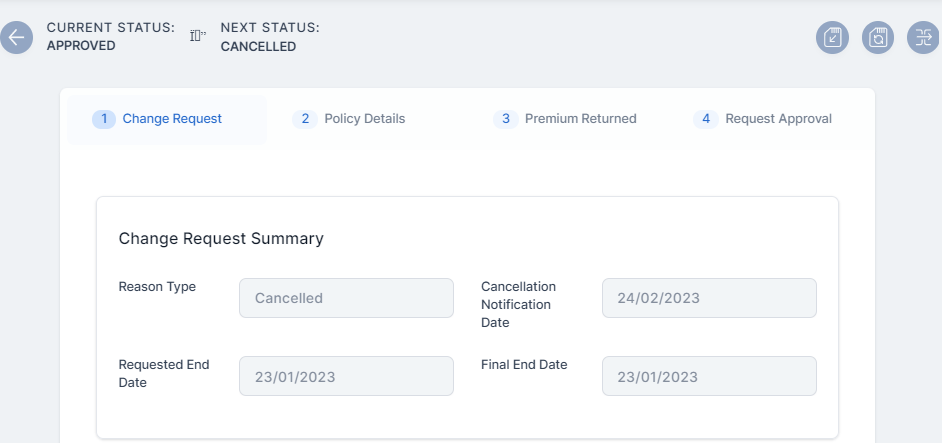
Task: Click the save card icon with inward arrow
Action: click(x=833, y=38)
